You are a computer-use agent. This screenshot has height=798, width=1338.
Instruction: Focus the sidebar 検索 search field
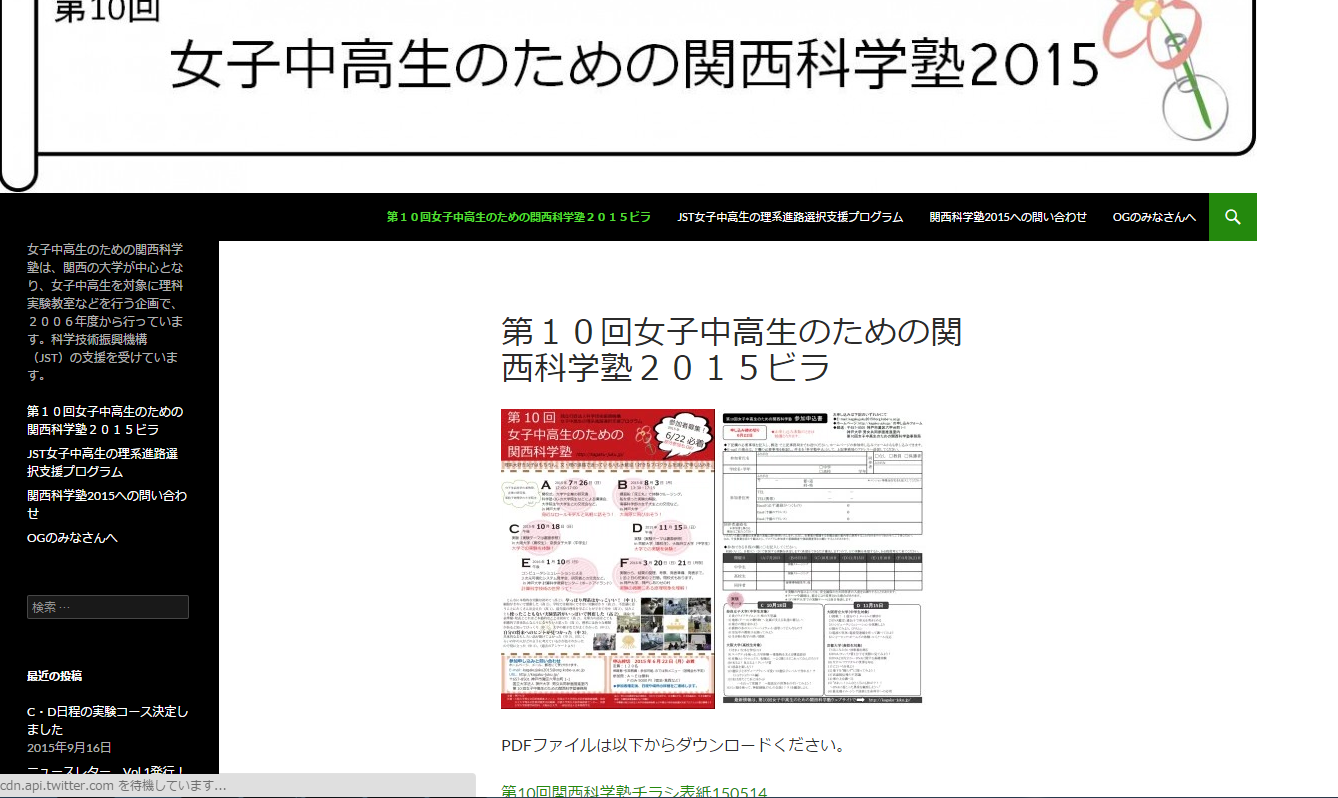click(108, 607)
